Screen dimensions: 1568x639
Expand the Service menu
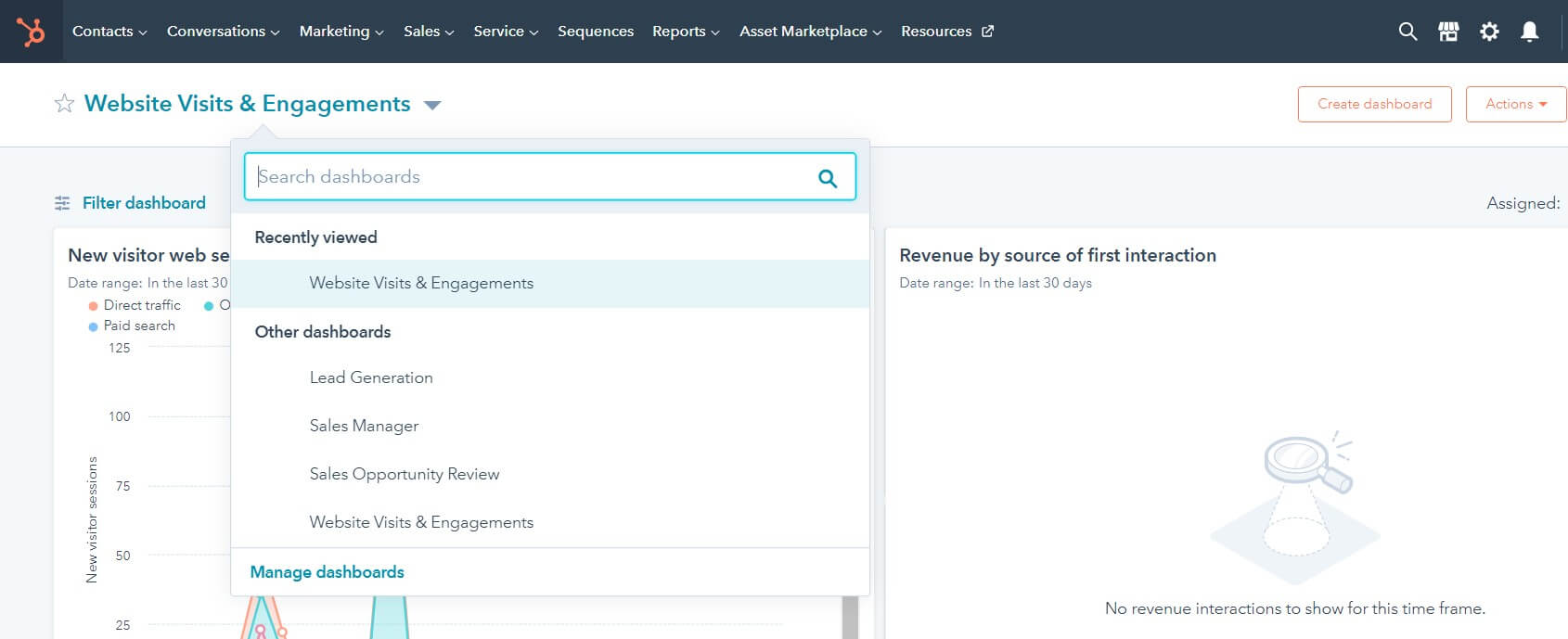506,32
